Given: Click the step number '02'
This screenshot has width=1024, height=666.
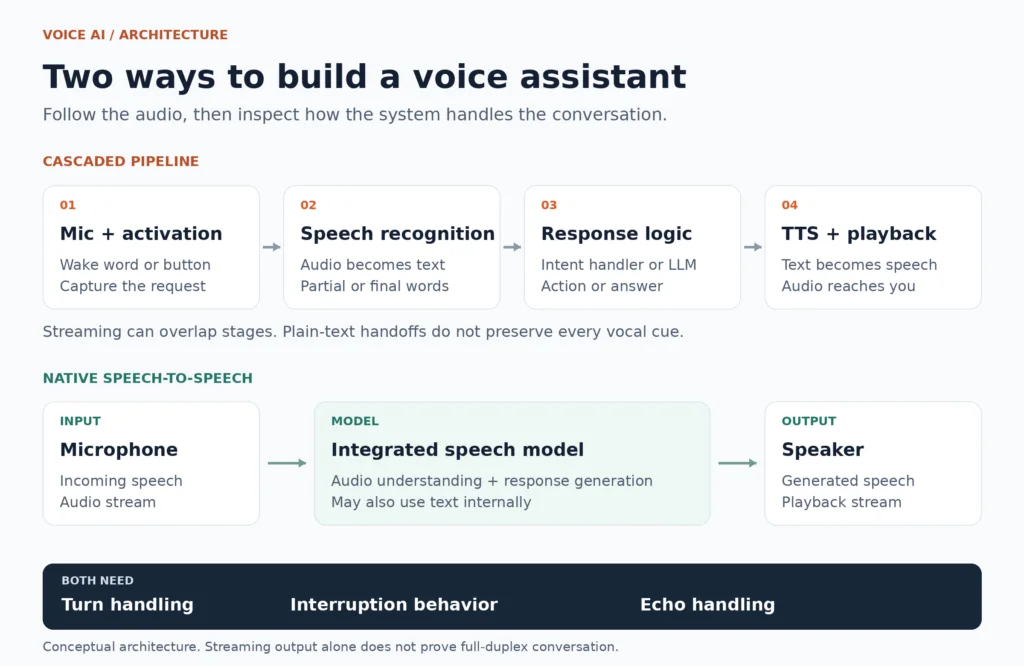Looking at the screenshot, I should [x=308, y=205].
